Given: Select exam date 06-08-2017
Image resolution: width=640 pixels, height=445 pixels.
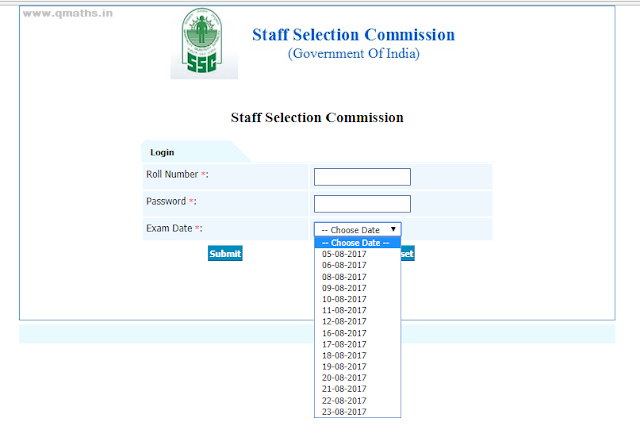Looking at the screenshot, I should 358,265.
